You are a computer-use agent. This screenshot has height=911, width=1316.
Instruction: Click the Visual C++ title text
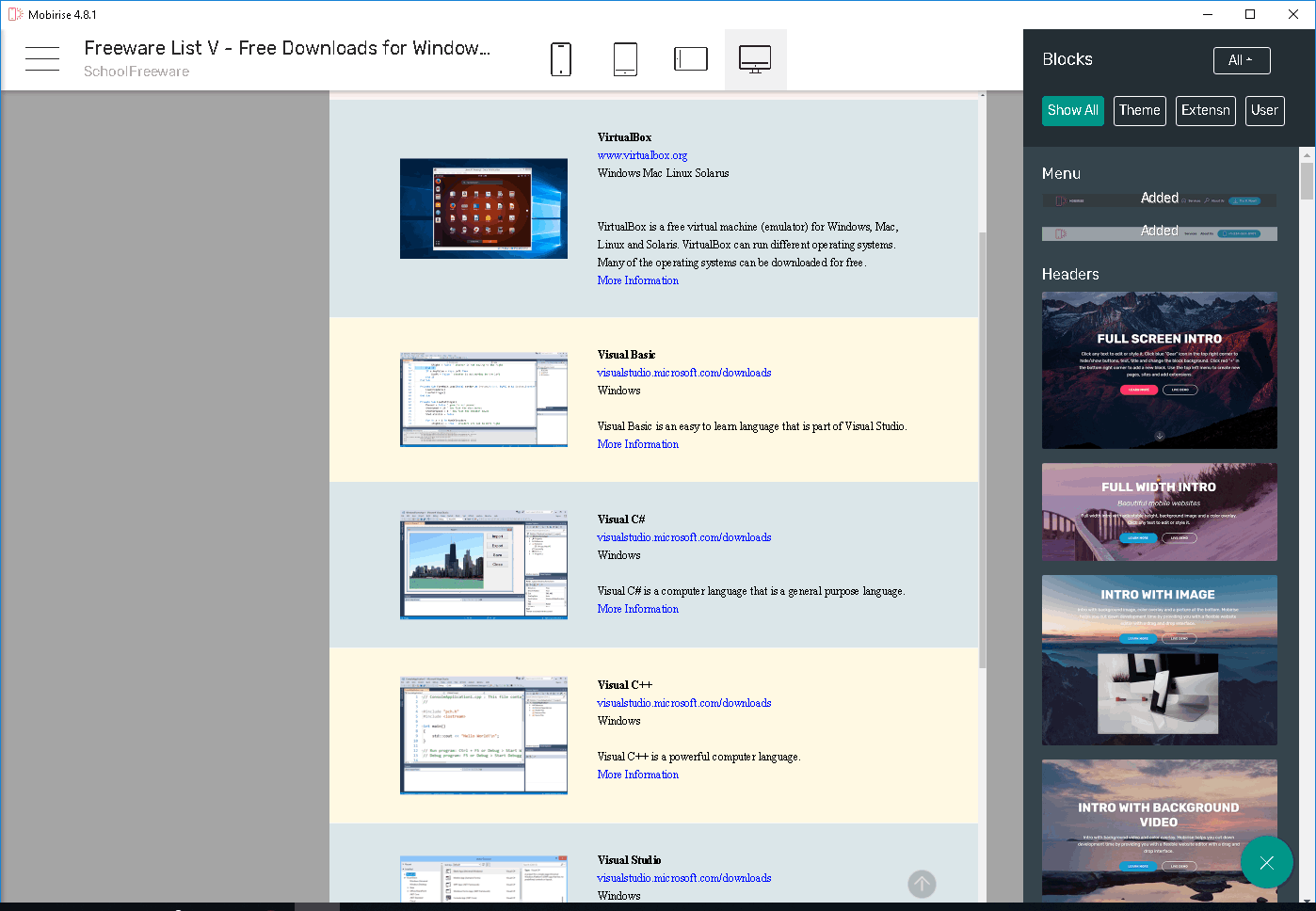pyautogui.click(x=625, y=685)
